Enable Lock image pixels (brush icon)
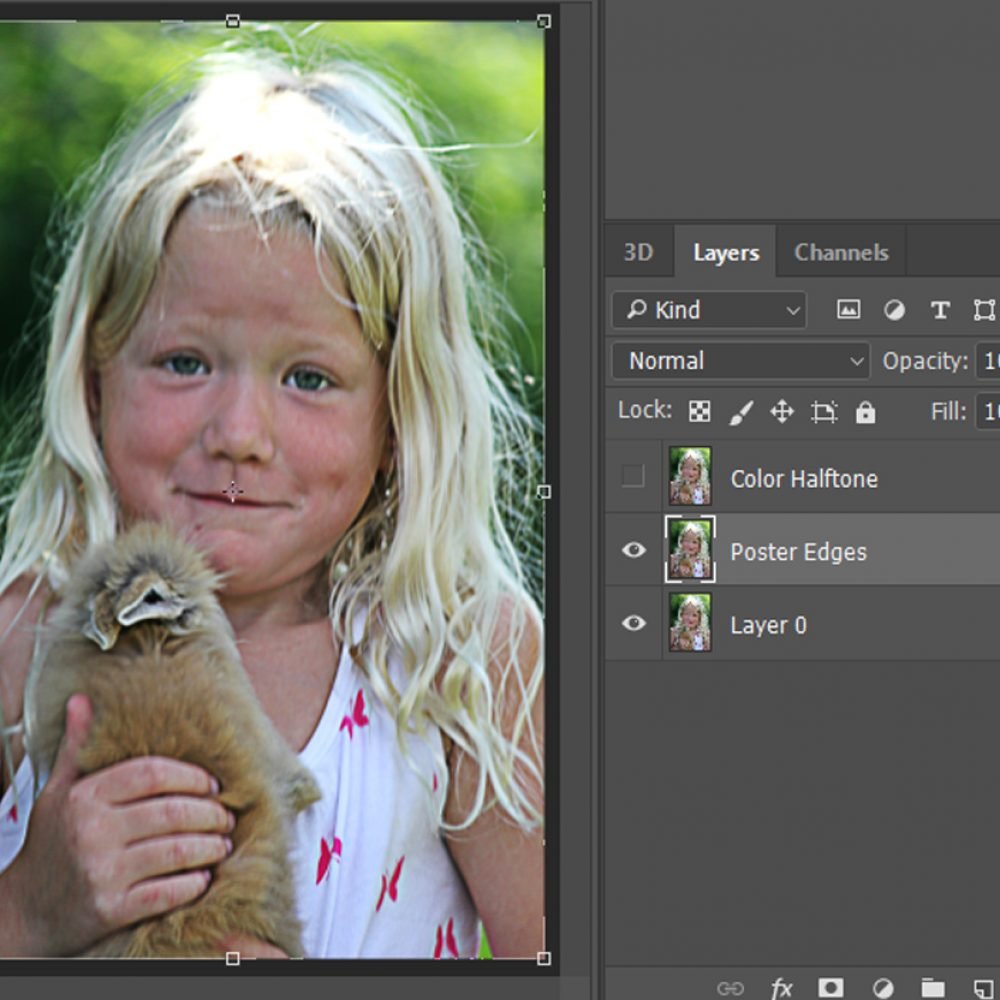 741,411
